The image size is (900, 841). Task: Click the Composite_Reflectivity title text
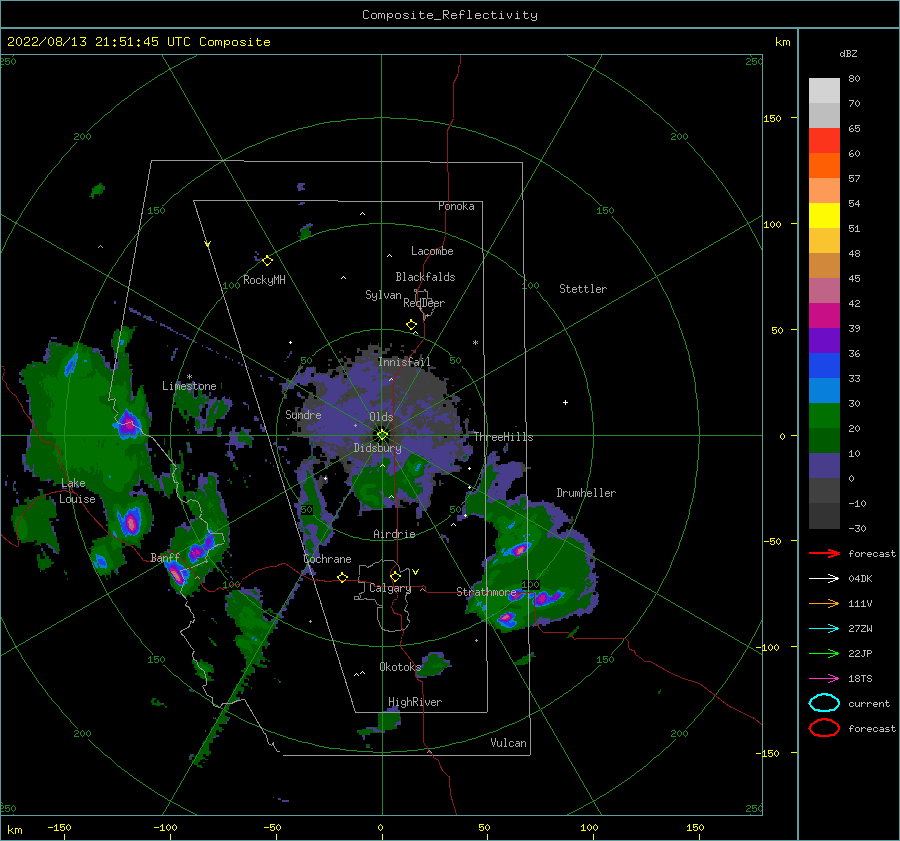click(450, 15)
